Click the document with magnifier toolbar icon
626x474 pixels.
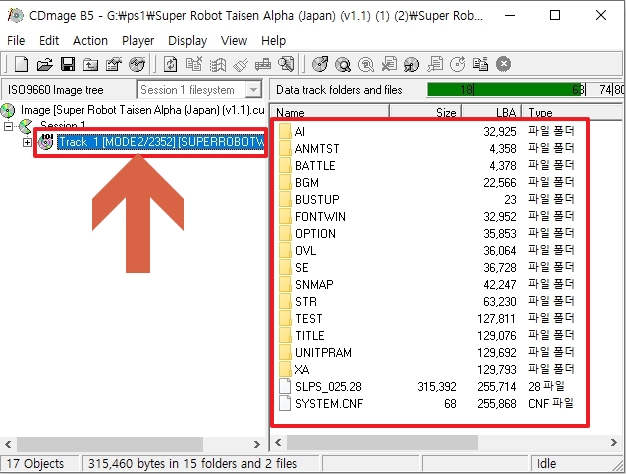tap(286, 64)
